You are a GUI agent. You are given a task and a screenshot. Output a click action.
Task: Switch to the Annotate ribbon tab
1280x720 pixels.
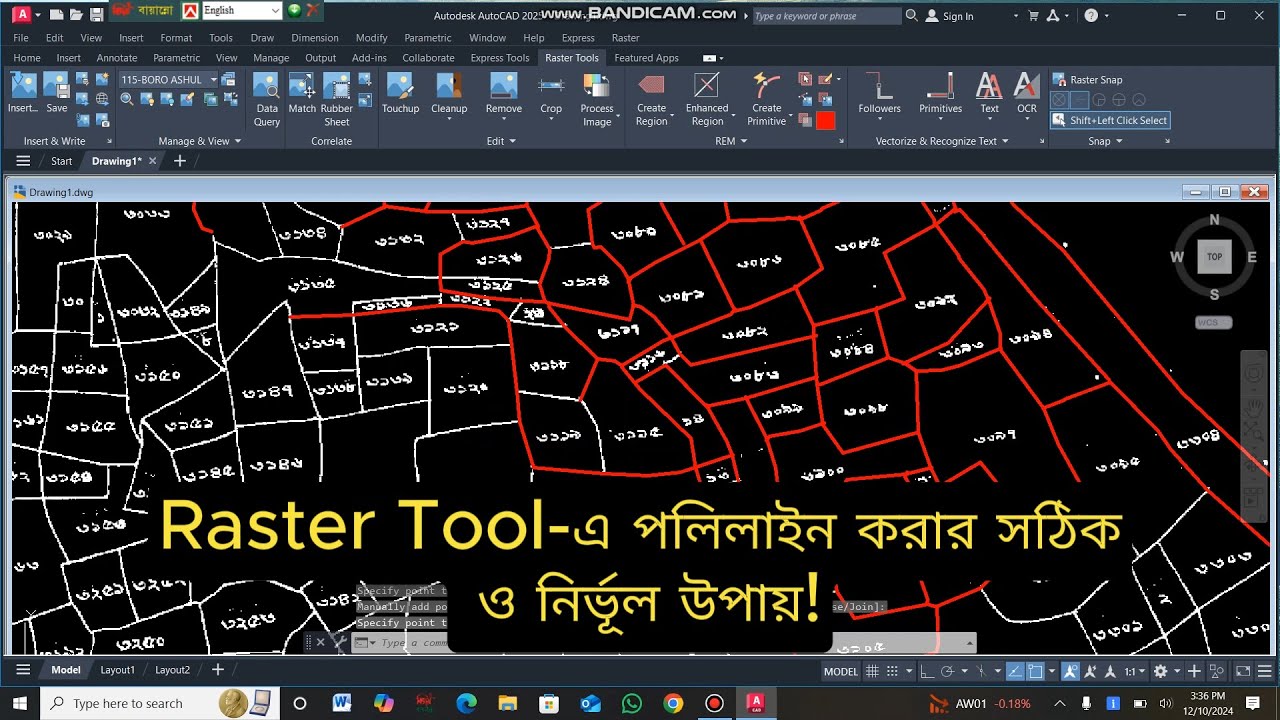point(117,58)
